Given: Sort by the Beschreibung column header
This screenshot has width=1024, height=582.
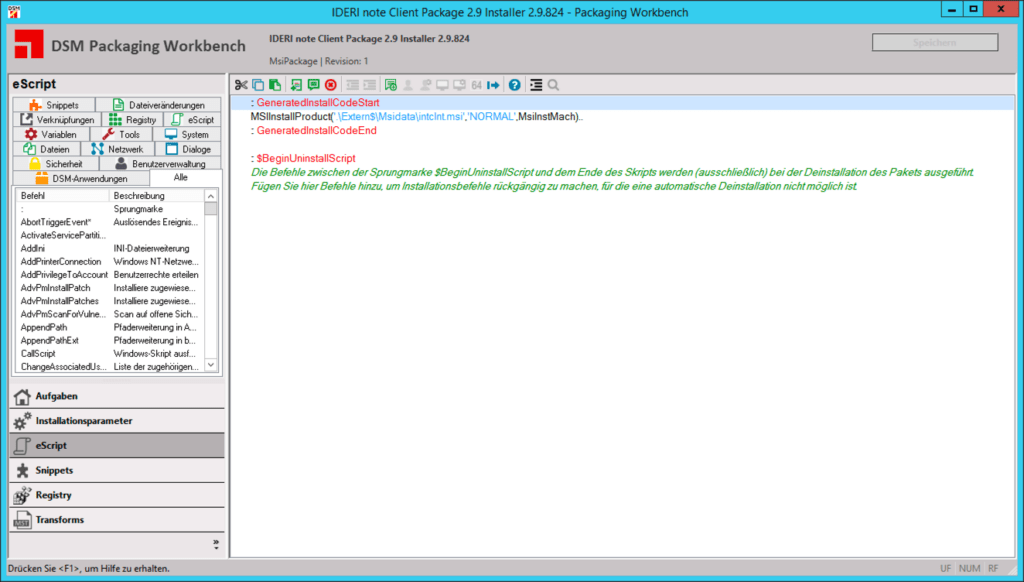Looking at the screenshot, I should click(x=157, y=196).
